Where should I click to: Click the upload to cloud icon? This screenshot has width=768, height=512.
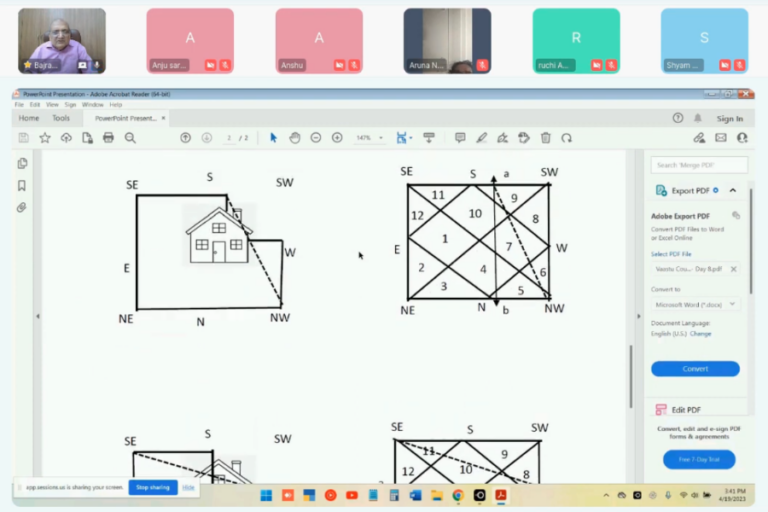click(x=66, y=138)
